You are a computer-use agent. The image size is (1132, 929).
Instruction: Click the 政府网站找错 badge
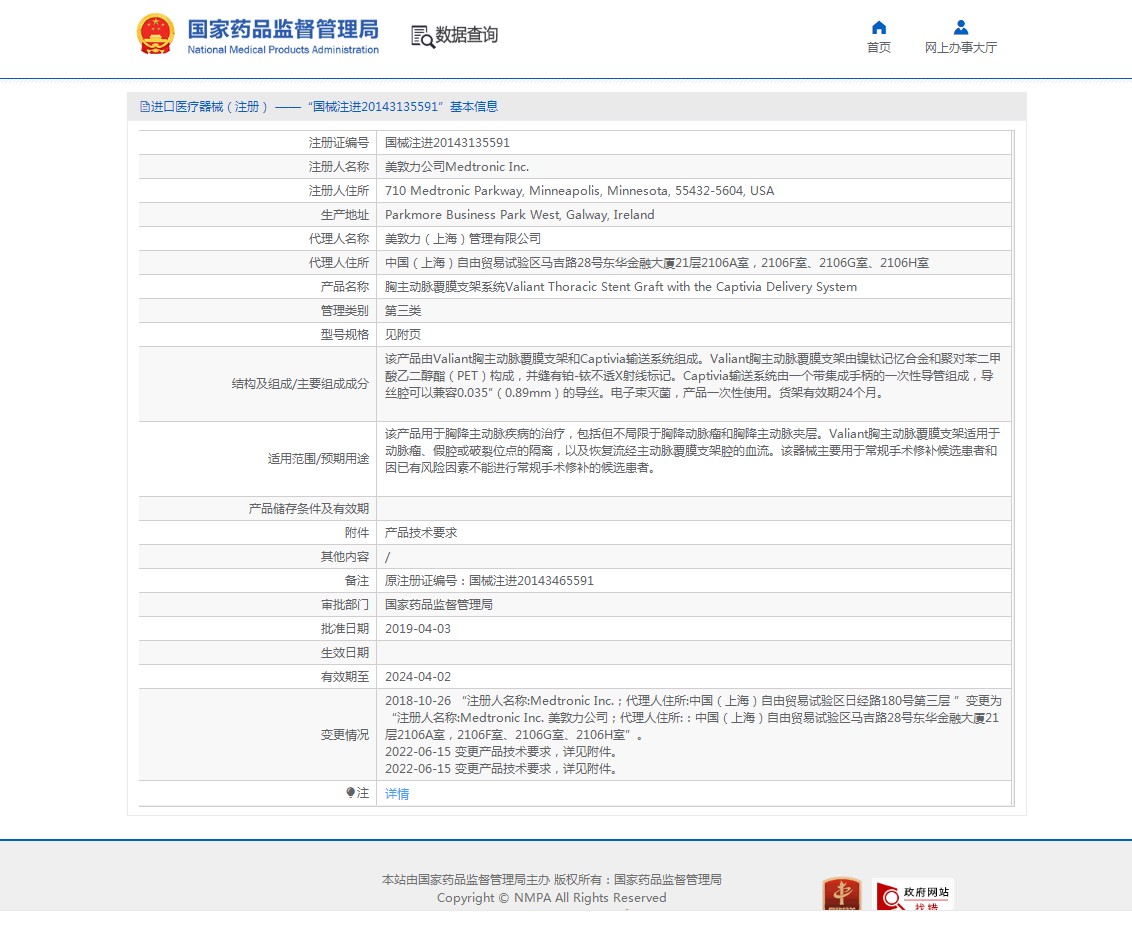coord(913,895)
